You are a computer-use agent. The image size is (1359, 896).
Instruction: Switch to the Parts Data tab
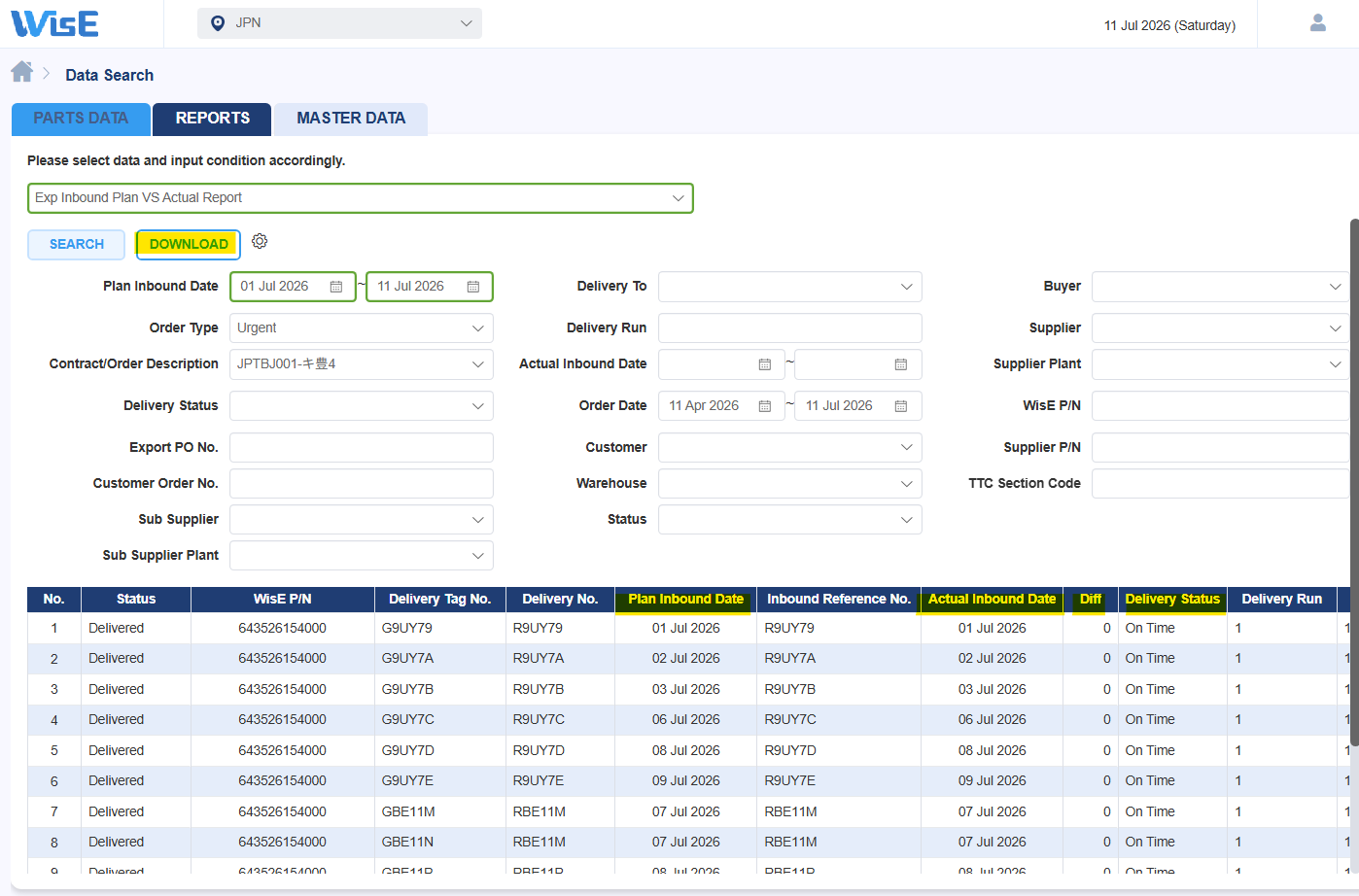(81, 119)
